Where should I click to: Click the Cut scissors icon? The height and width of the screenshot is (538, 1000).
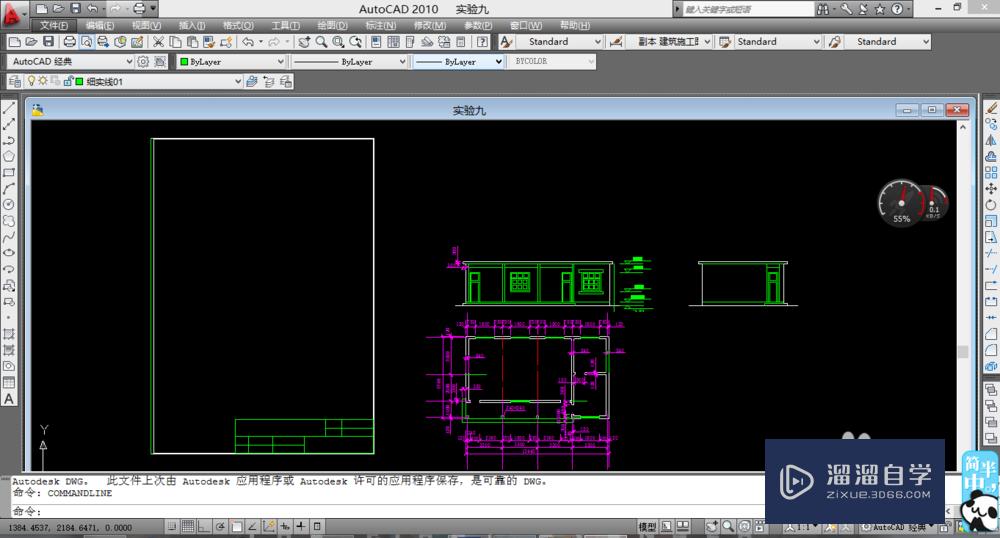[158, 42]
